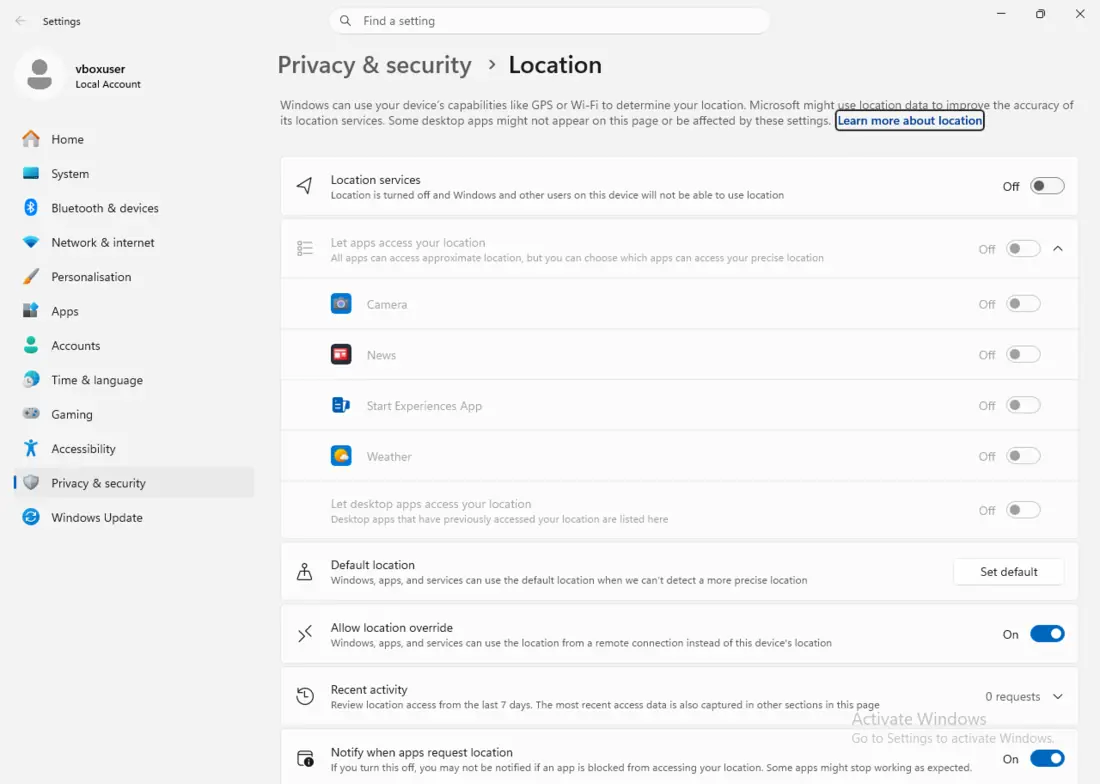Click the Let apps access list icon

point(304,248)
